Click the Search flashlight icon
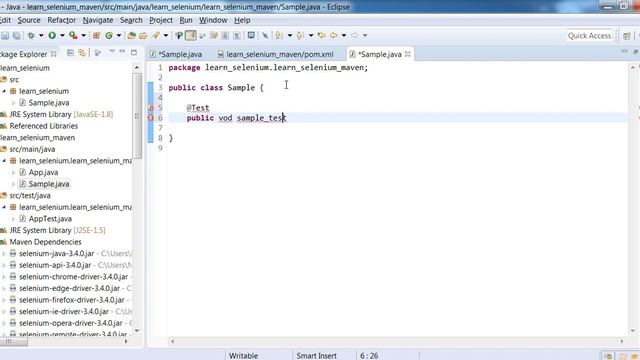The height and width of the screenshot is (360, 640). (156, 36)
